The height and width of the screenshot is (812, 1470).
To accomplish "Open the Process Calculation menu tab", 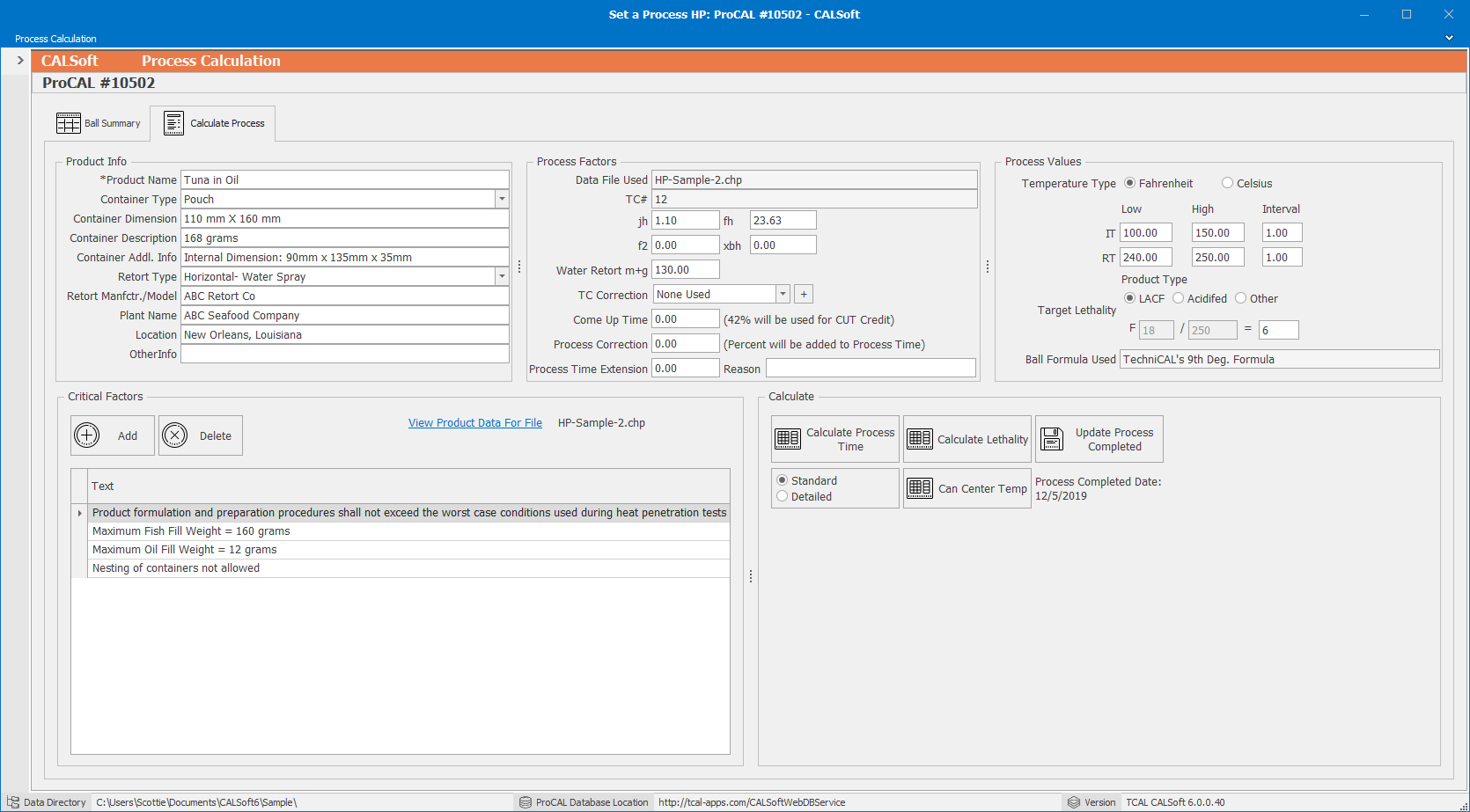I will coord(55,39).
